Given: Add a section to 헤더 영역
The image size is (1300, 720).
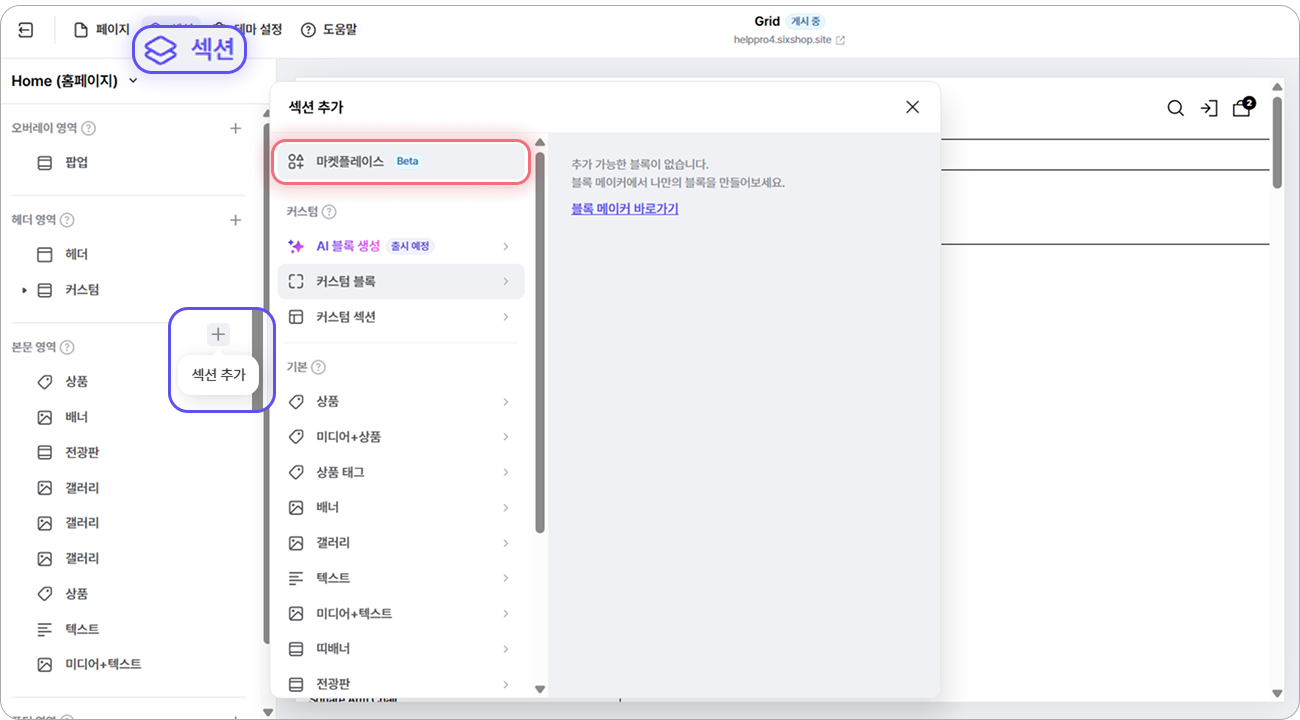Looking at the screenshot, I should pos(235,220).
